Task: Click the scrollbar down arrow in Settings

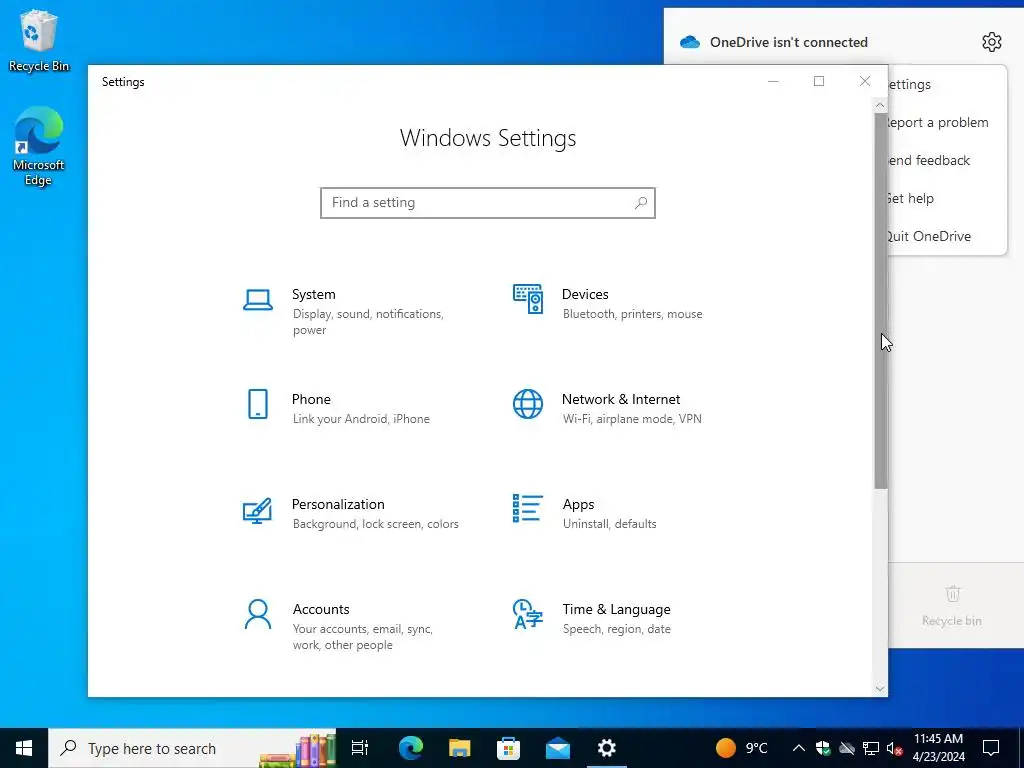Action: coord(880,689)
